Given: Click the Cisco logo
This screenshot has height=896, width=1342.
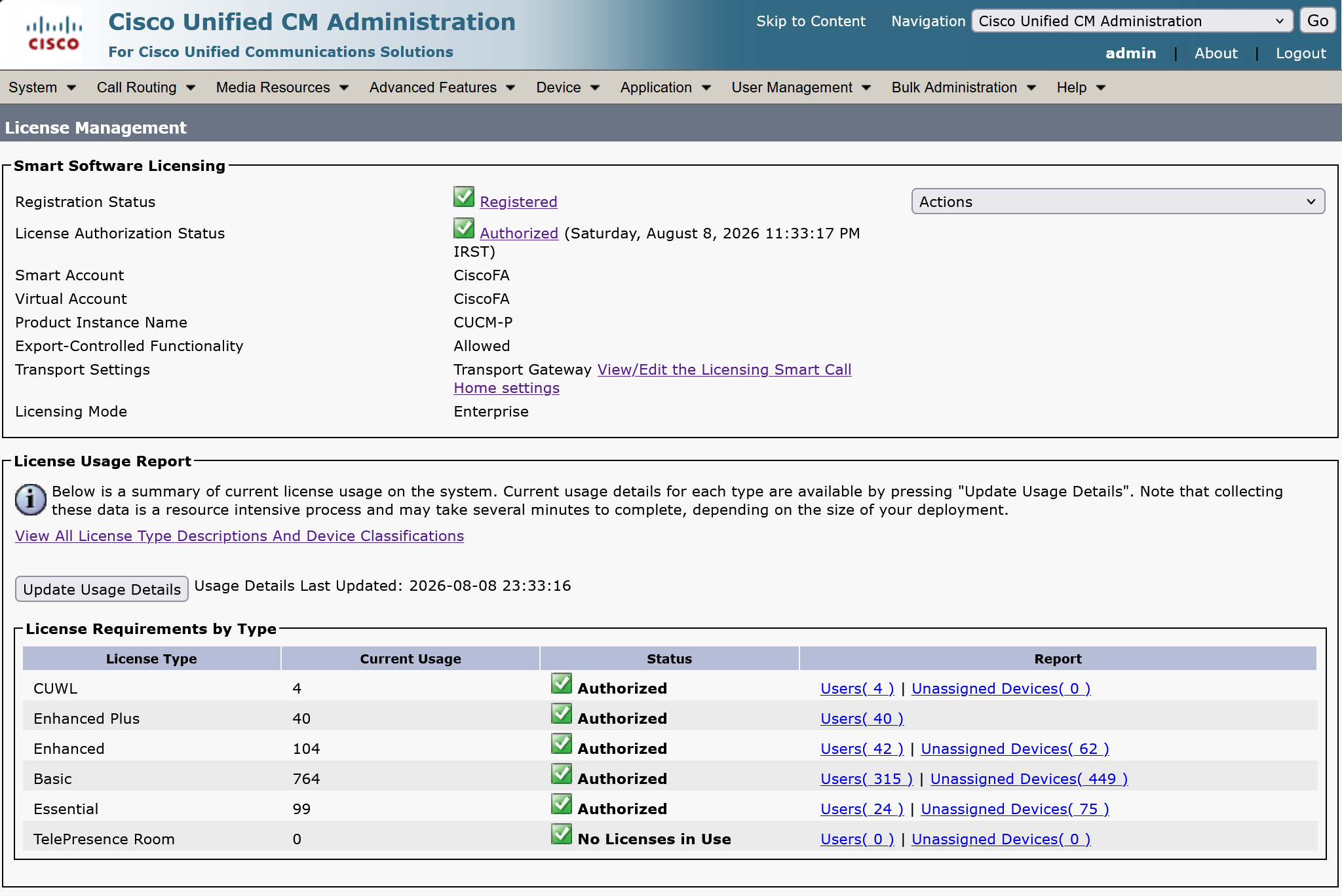Looking at the screenshot, I should (54, 34).
